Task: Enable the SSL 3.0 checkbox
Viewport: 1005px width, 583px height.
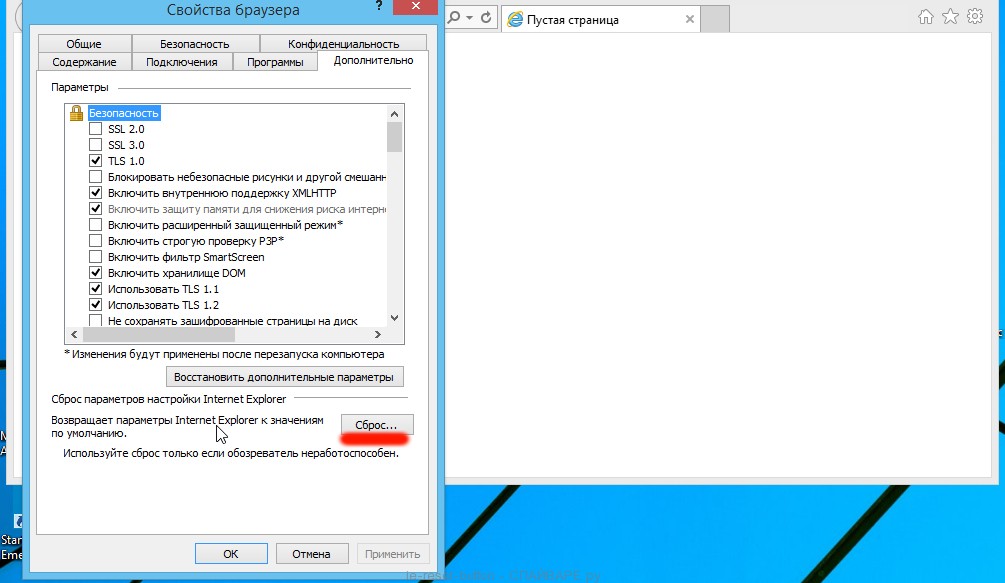Action: [96, 145]
